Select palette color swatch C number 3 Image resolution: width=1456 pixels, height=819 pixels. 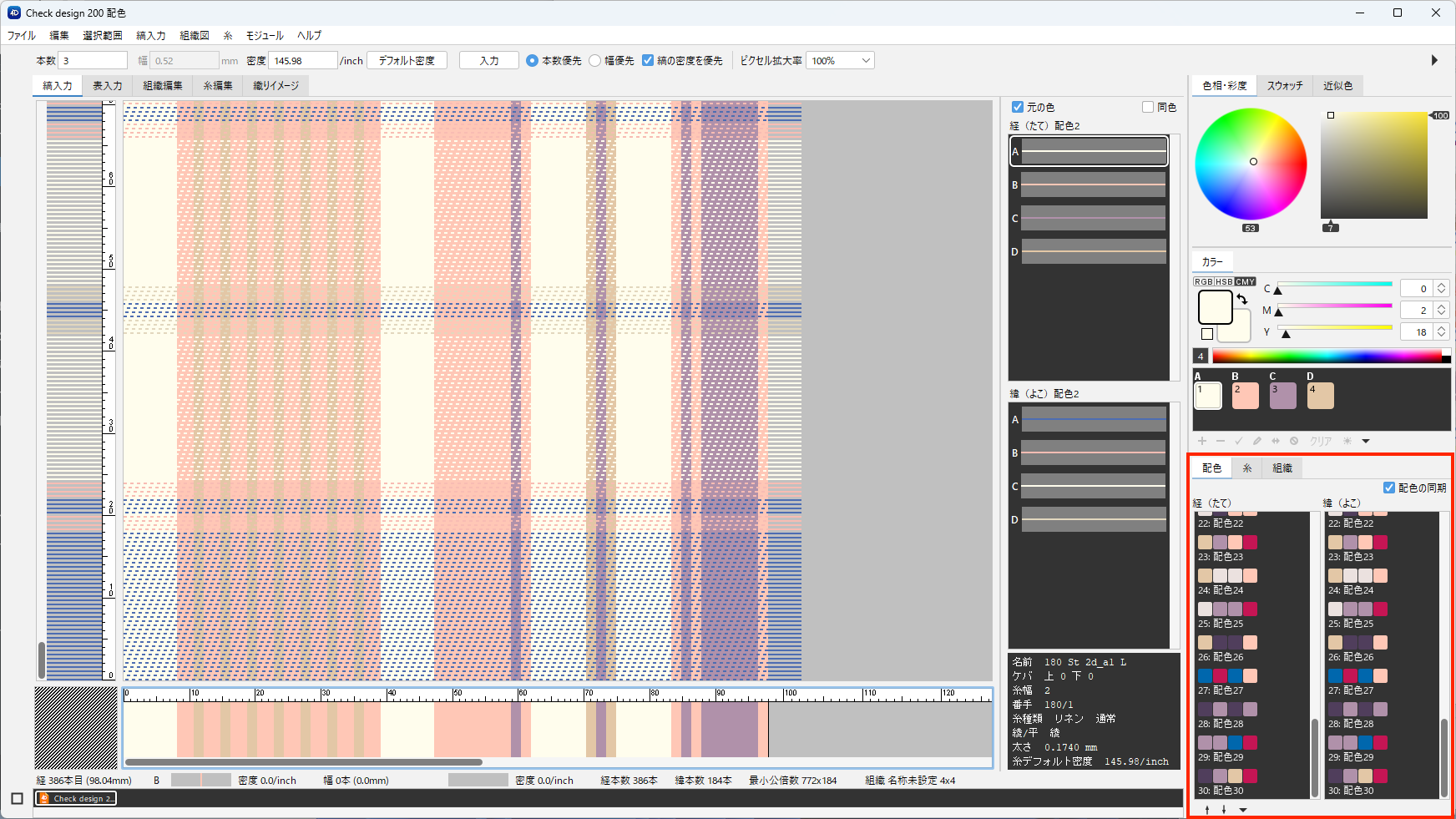coord(1282,396)
